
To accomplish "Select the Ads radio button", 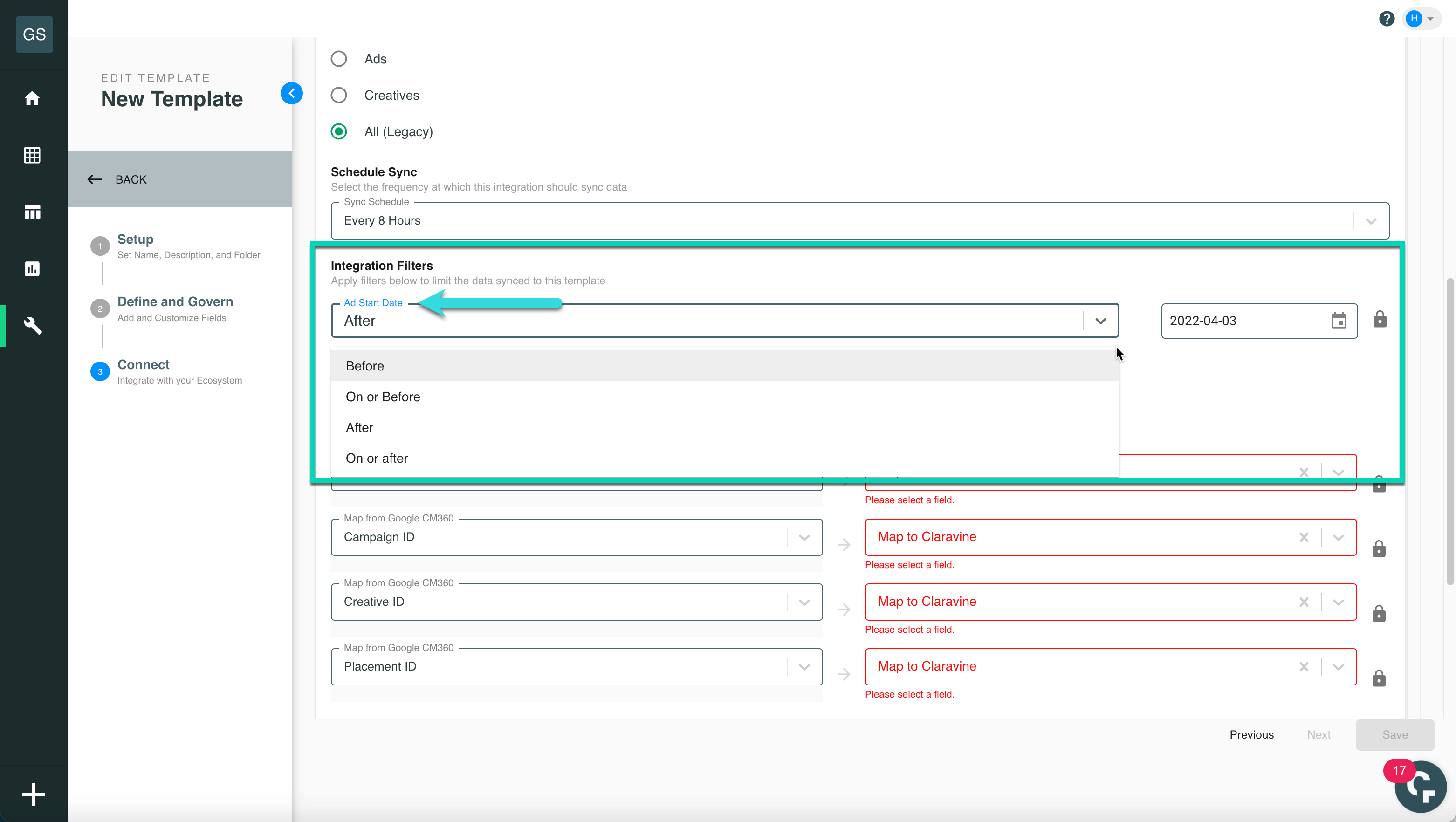I will coord(338,58).
